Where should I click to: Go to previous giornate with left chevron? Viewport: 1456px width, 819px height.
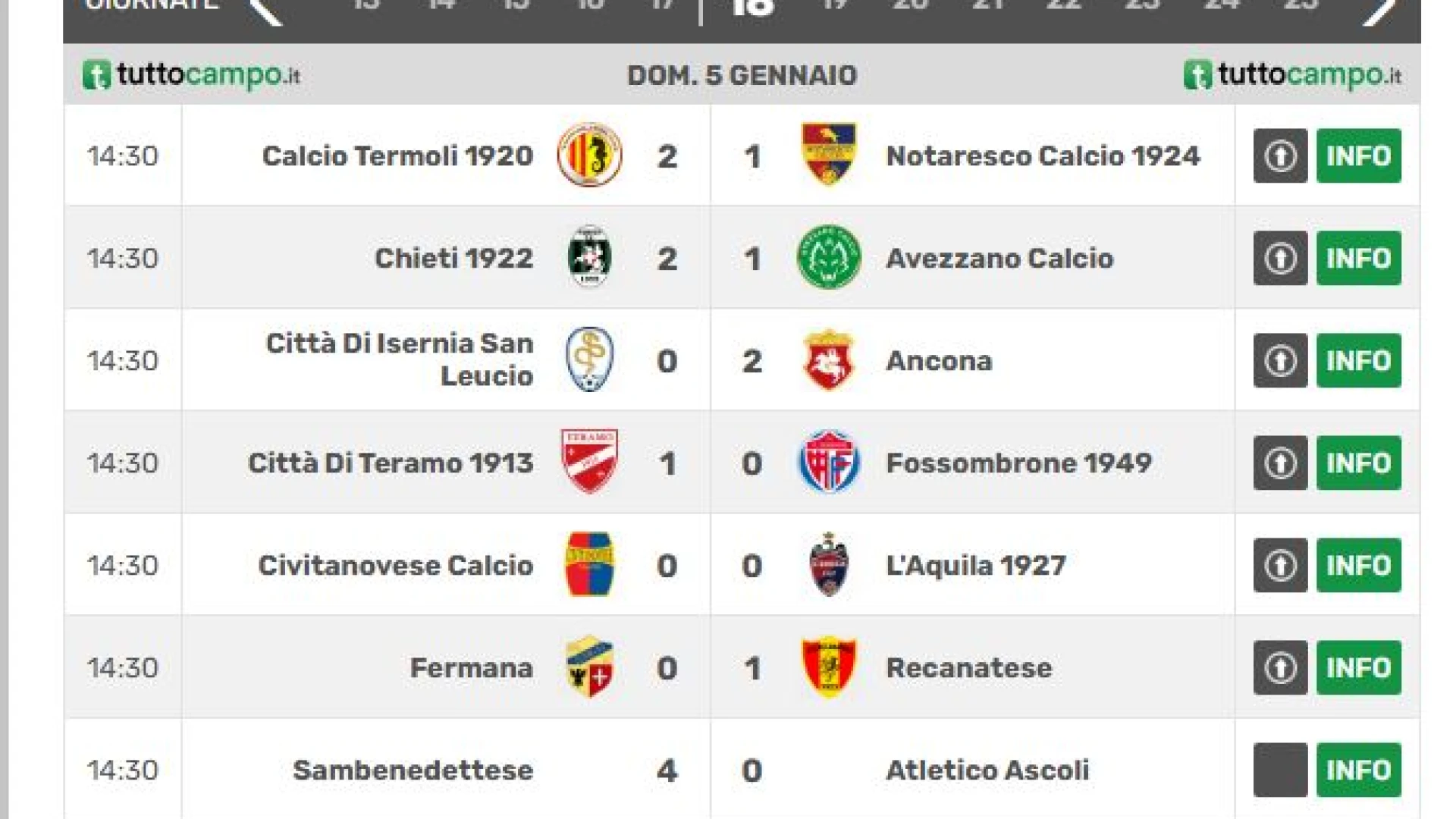click(x=266, y=11)
